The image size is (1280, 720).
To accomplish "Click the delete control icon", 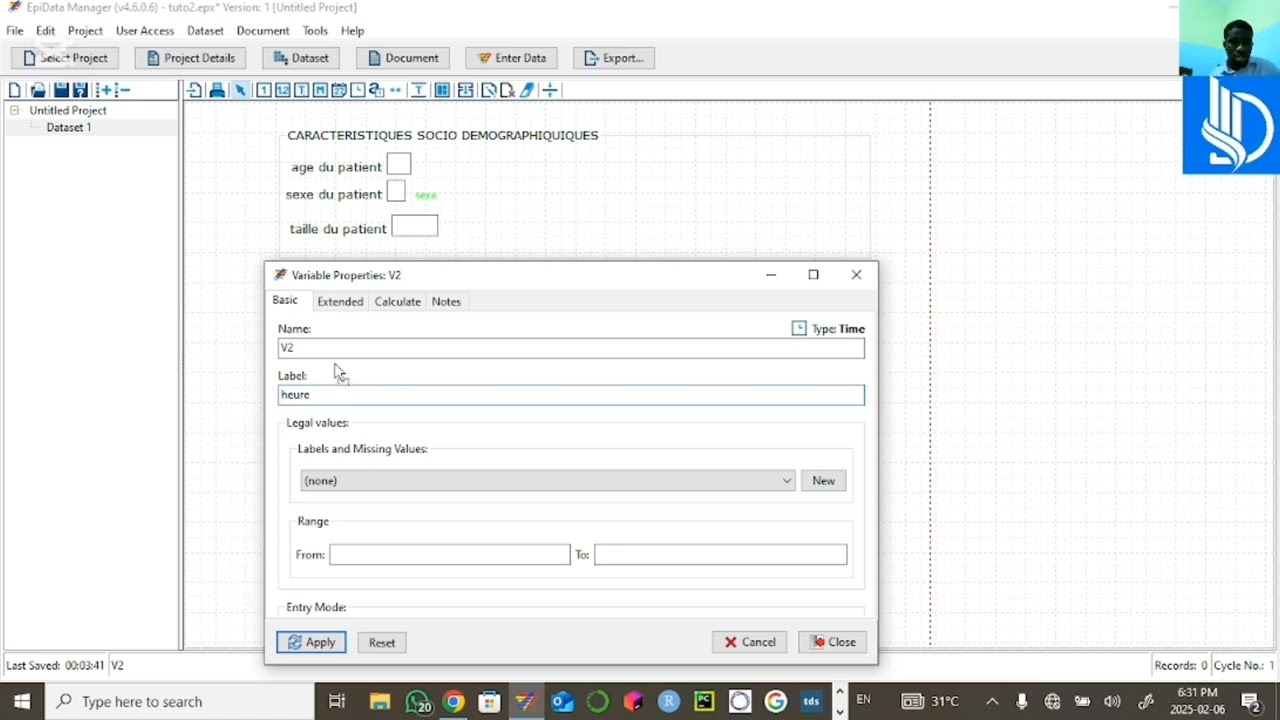I will click(x=507, y=90).
